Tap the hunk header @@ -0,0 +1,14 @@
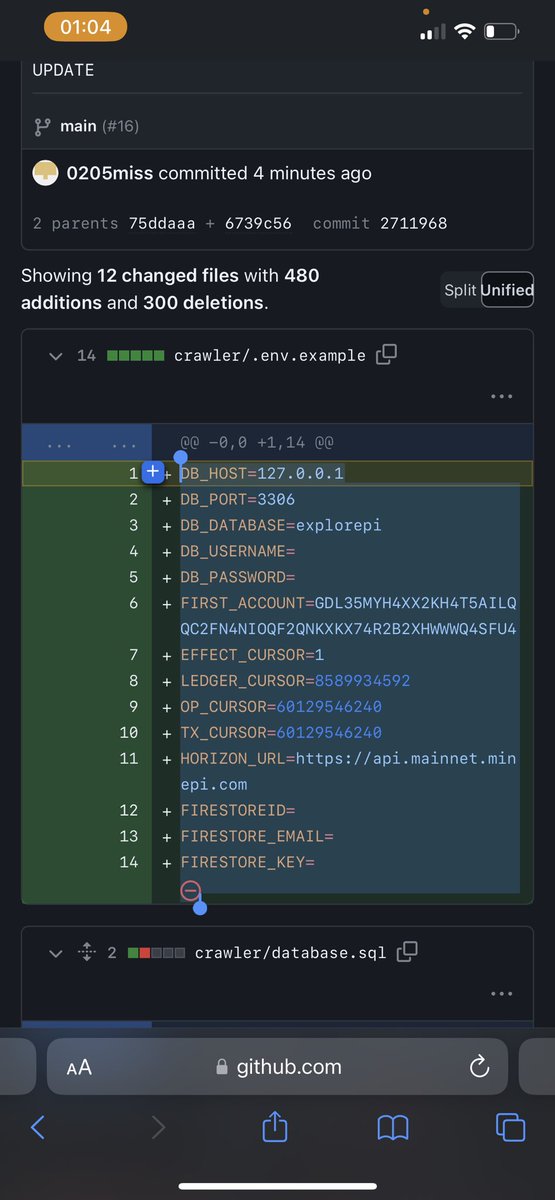Screen dimensions: 555x1200 (x=256, y=441)
